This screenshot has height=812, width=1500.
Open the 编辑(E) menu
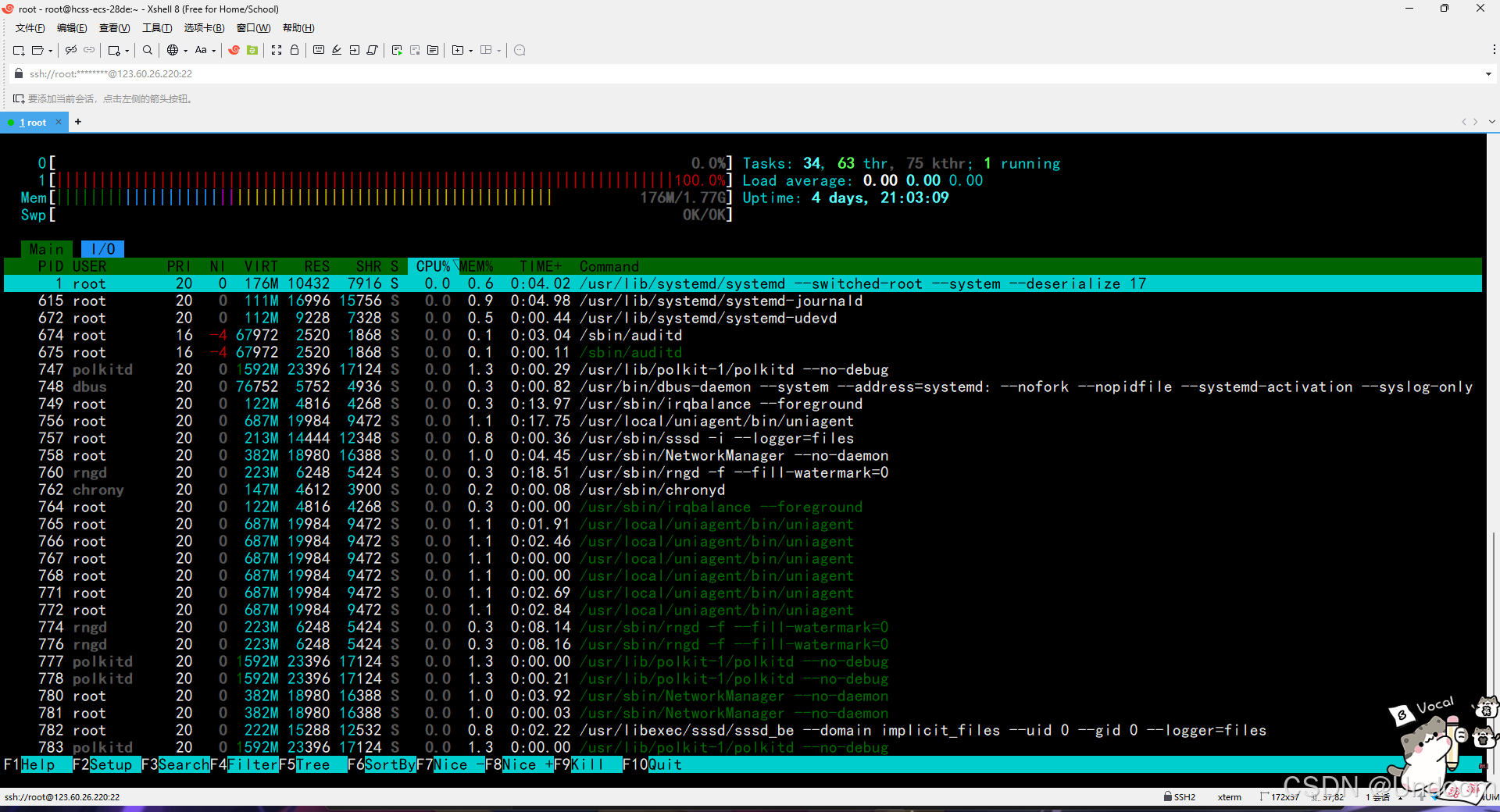72,28
